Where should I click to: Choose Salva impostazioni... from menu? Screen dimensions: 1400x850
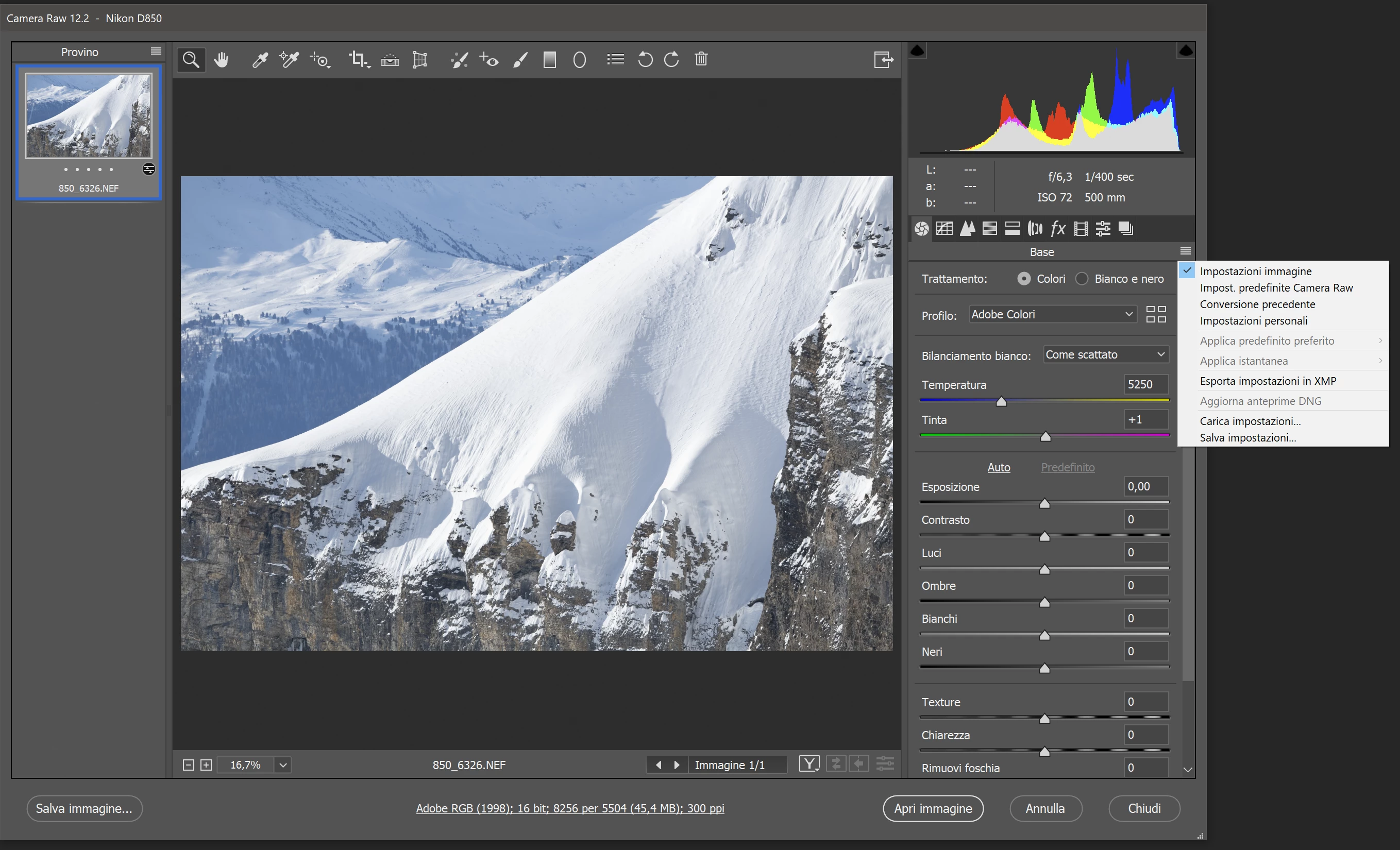point(1247,437)
